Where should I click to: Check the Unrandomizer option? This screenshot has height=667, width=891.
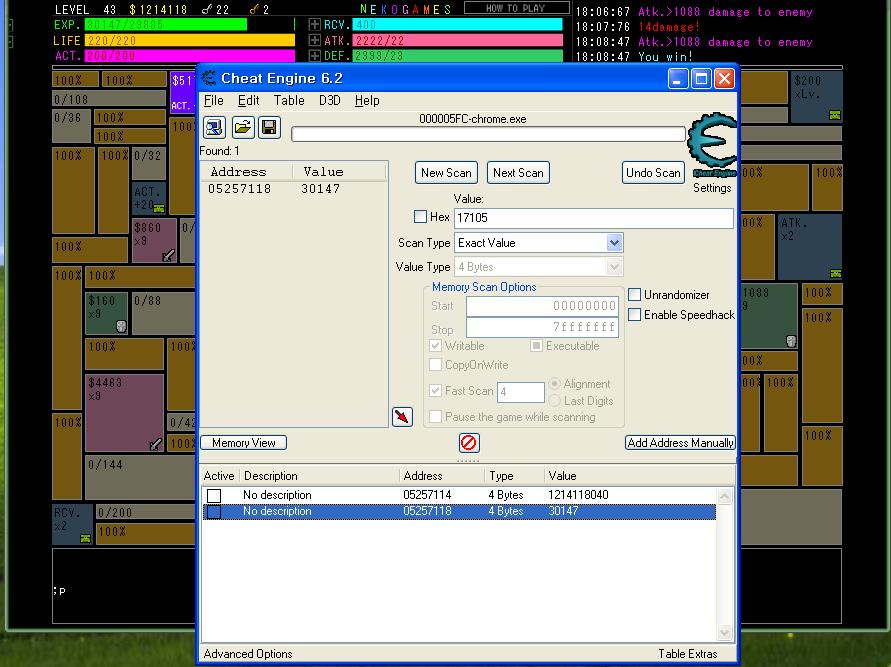point(635,295)
